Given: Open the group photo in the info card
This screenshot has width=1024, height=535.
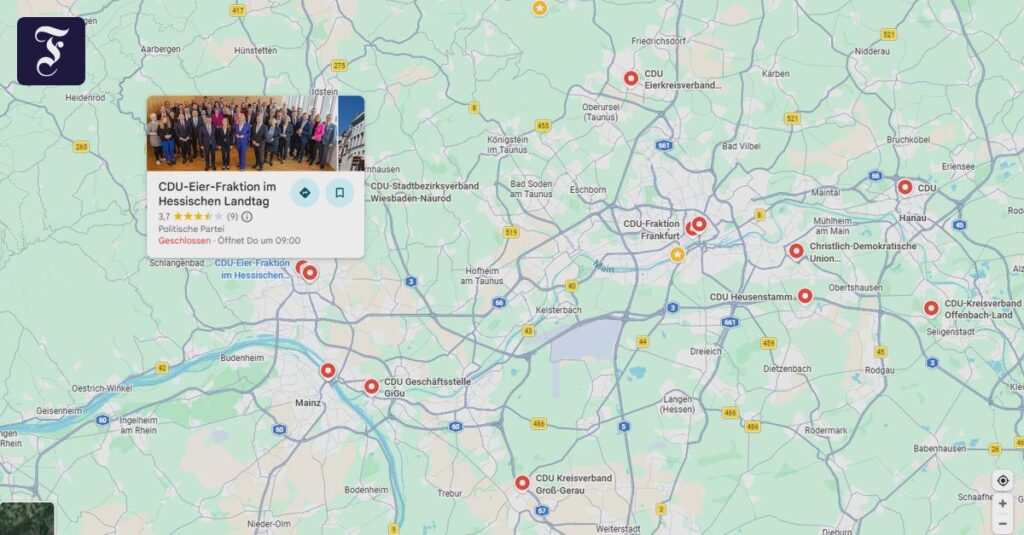Looking at the screenshot, I should [x=242, y=133].
